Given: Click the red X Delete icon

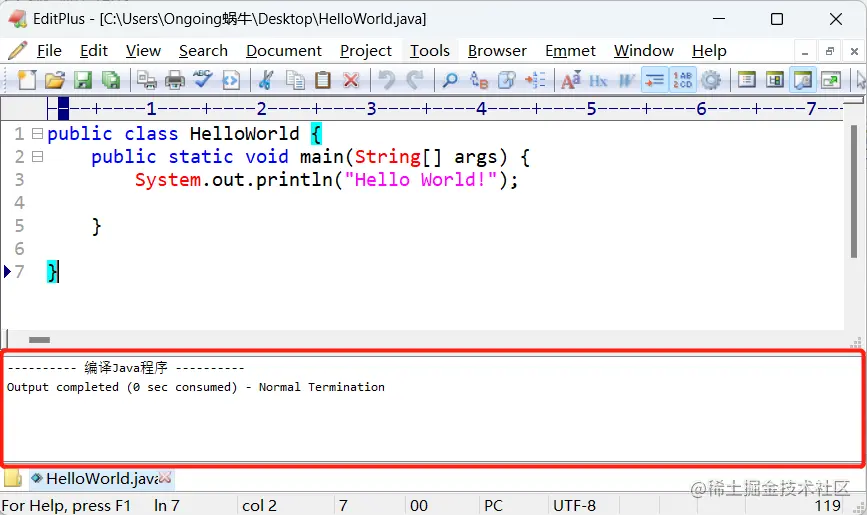Looking at the screenshot, I should pyautogui.click(x=351, y=80).
